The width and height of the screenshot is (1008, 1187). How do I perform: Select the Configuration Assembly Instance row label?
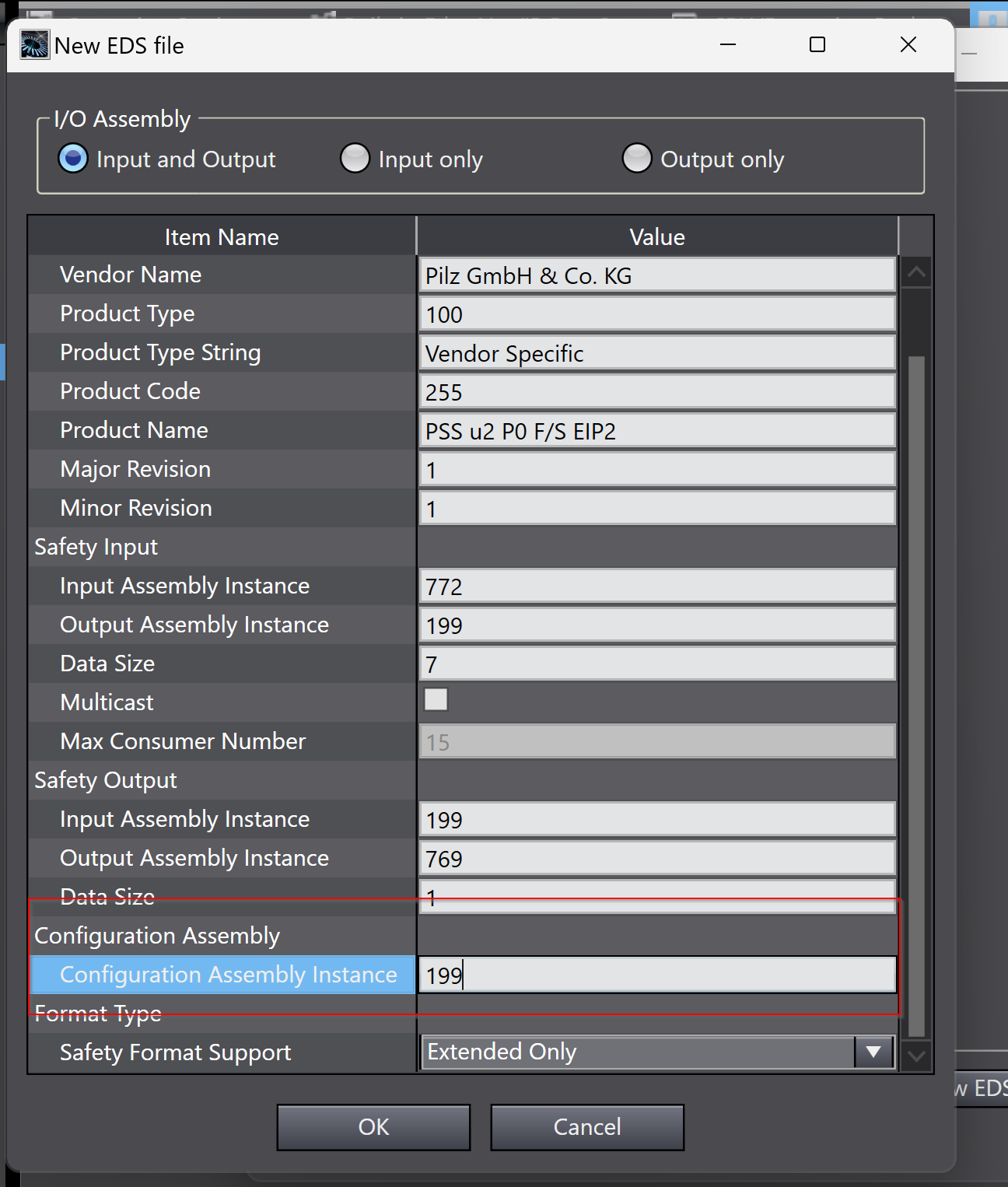click(x=229, y=975)
